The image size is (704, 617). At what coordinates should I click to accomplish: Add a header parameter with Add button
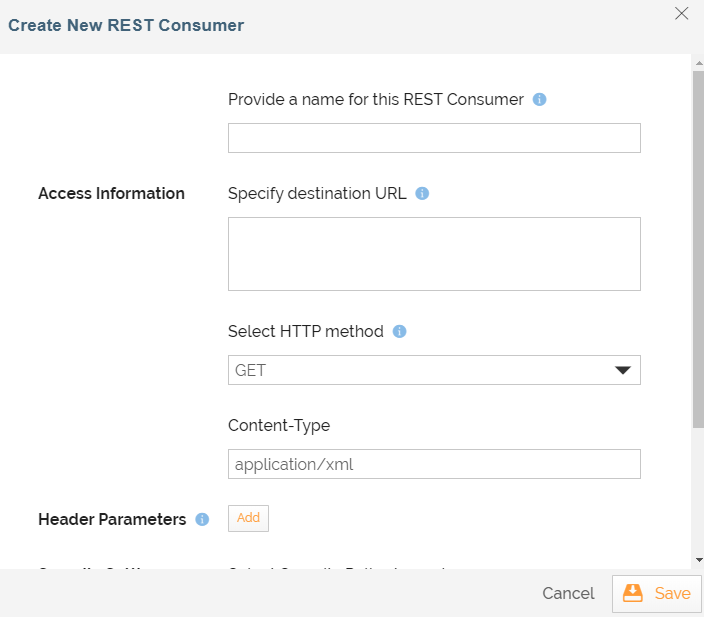[248, 518]
